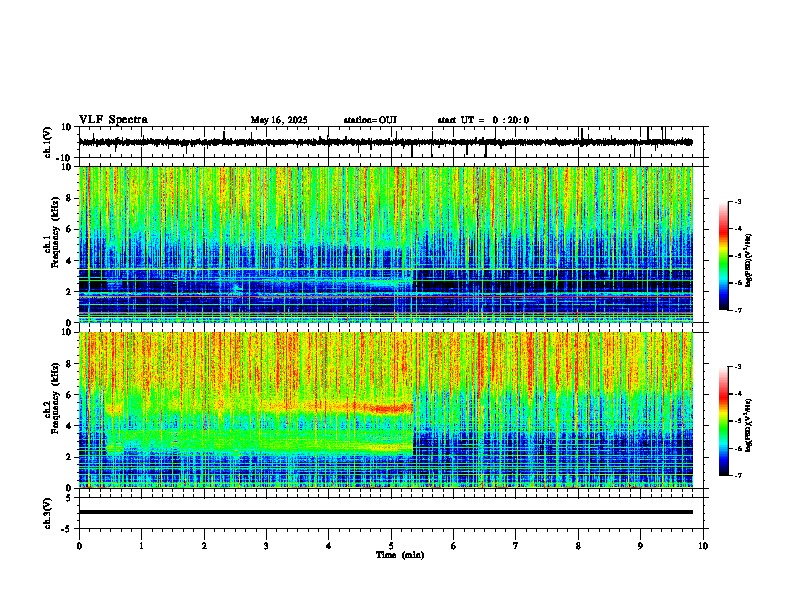This screenshot has width=792, height=612.
Task: Click the "ch.1(V)" waveform axis label
Action: (x=48, y=142)
